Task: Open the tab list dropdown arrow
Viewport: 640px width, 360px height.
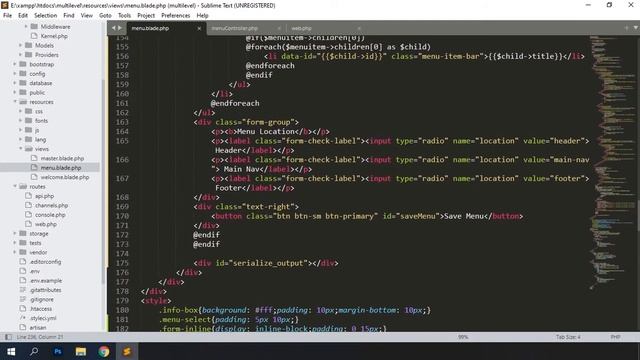Action: (636, 28)
